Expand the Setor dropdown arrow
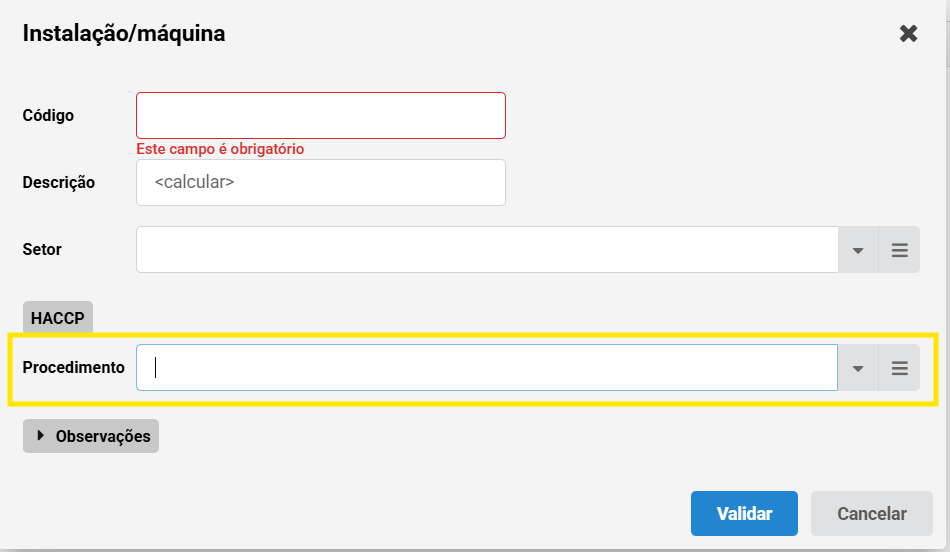Image resolution: width=950 pixels, height=552 pixels. click(x=858, y=250)
